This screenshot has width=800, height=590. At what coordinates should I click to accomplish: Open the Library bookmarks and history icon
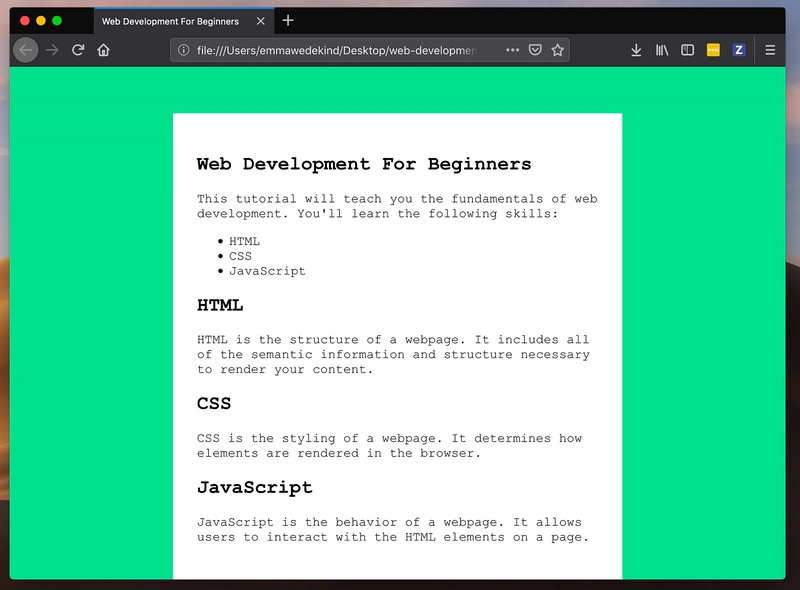[662, 50]
